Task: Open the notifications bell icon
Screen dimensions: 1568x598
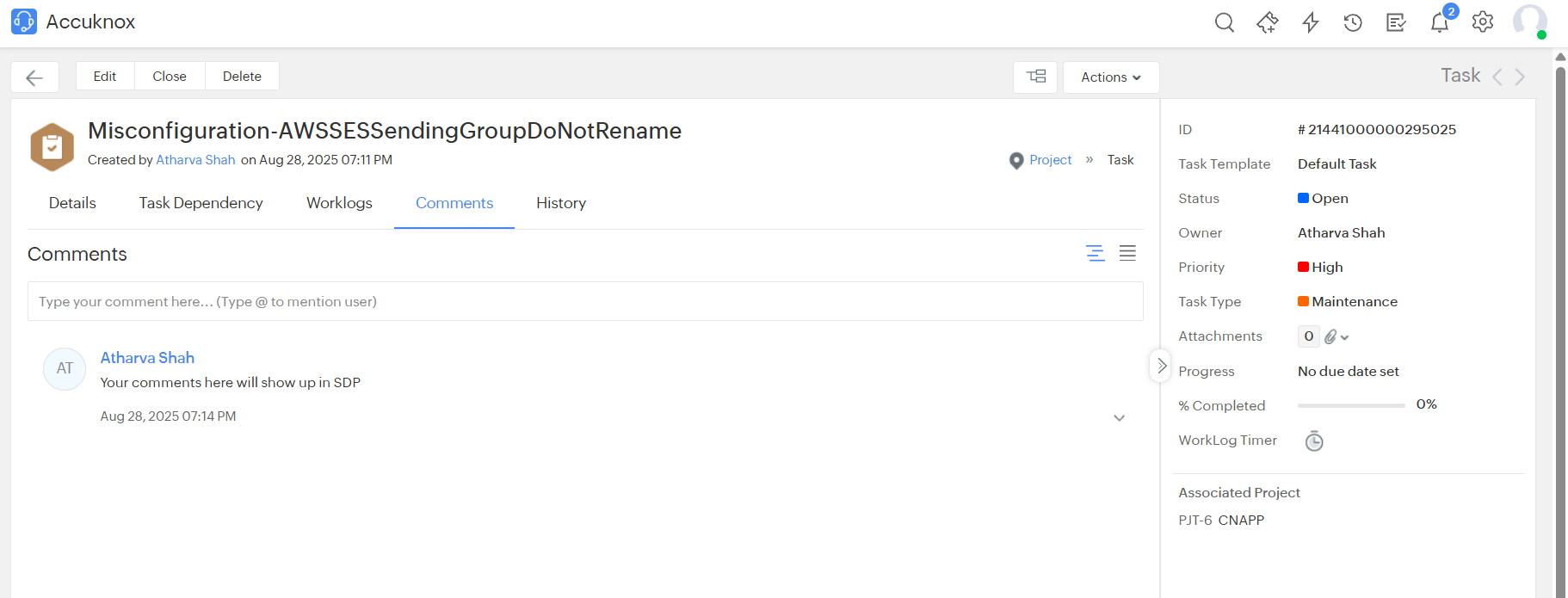Action: (x=1439, y=22)
